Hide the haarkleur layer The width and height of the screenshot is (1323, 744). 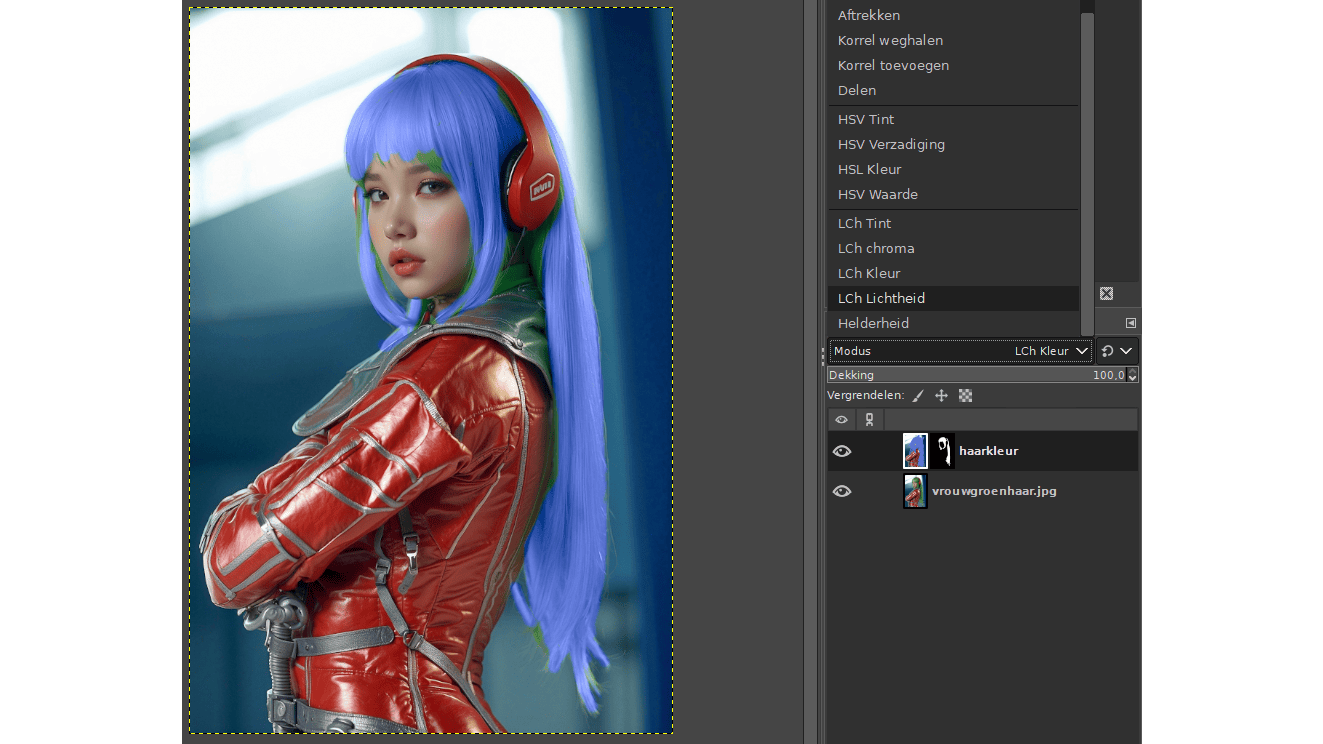pyautogui.click(x=842, y=451)
